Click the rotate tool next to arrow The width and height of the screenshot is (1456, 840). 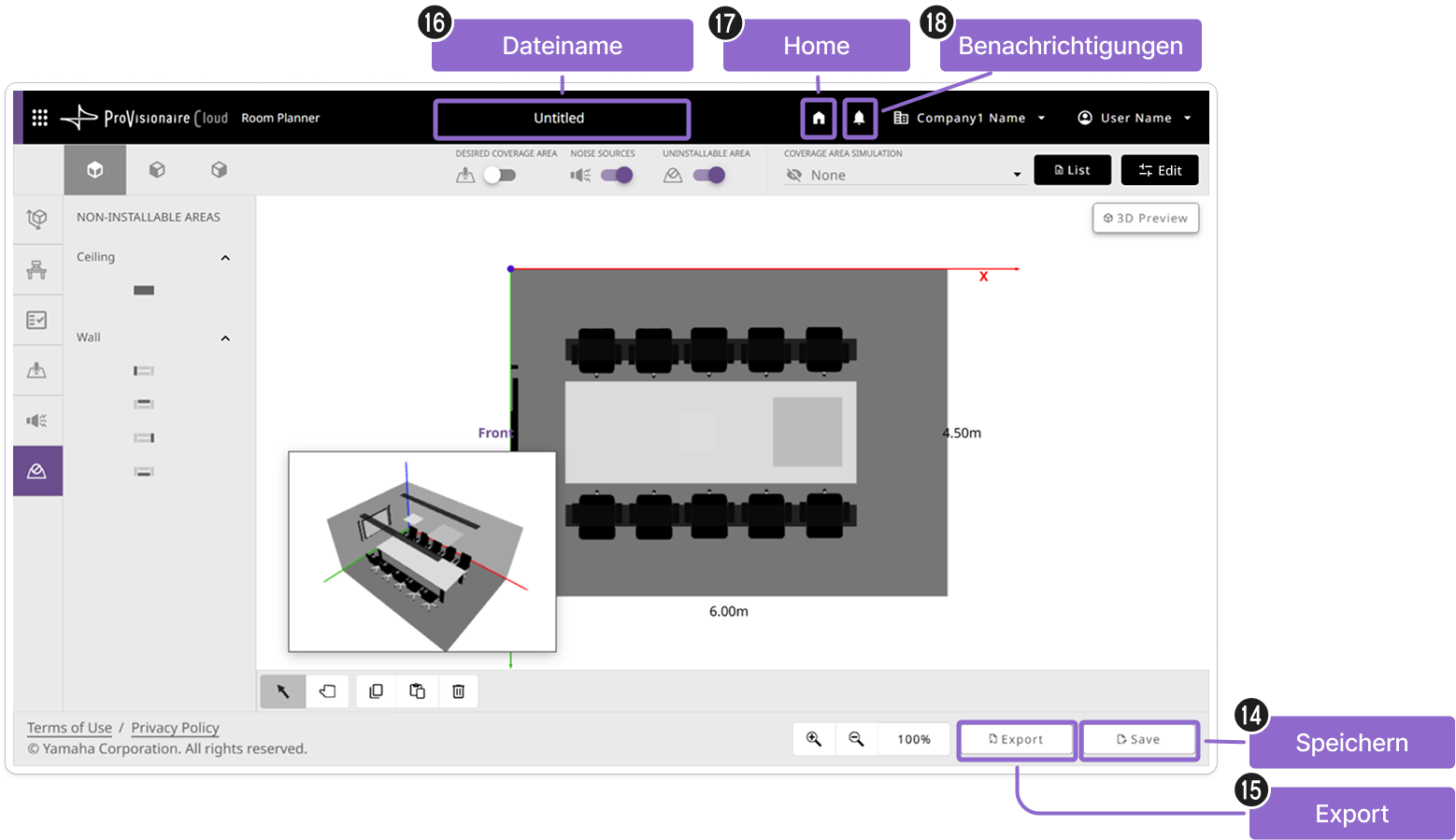[x=328, y=691]
